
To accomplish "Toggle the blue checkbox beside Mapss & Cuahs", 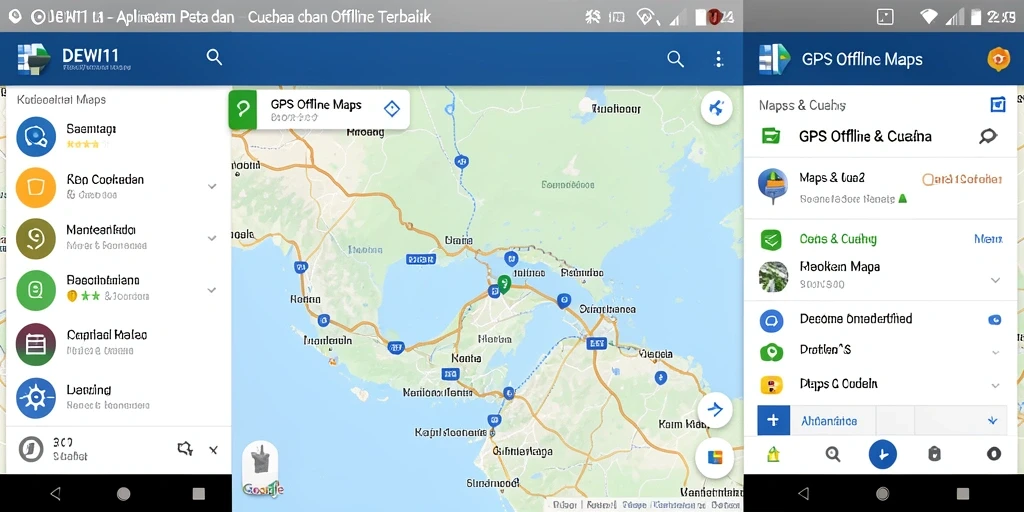I will coord(998,104).
